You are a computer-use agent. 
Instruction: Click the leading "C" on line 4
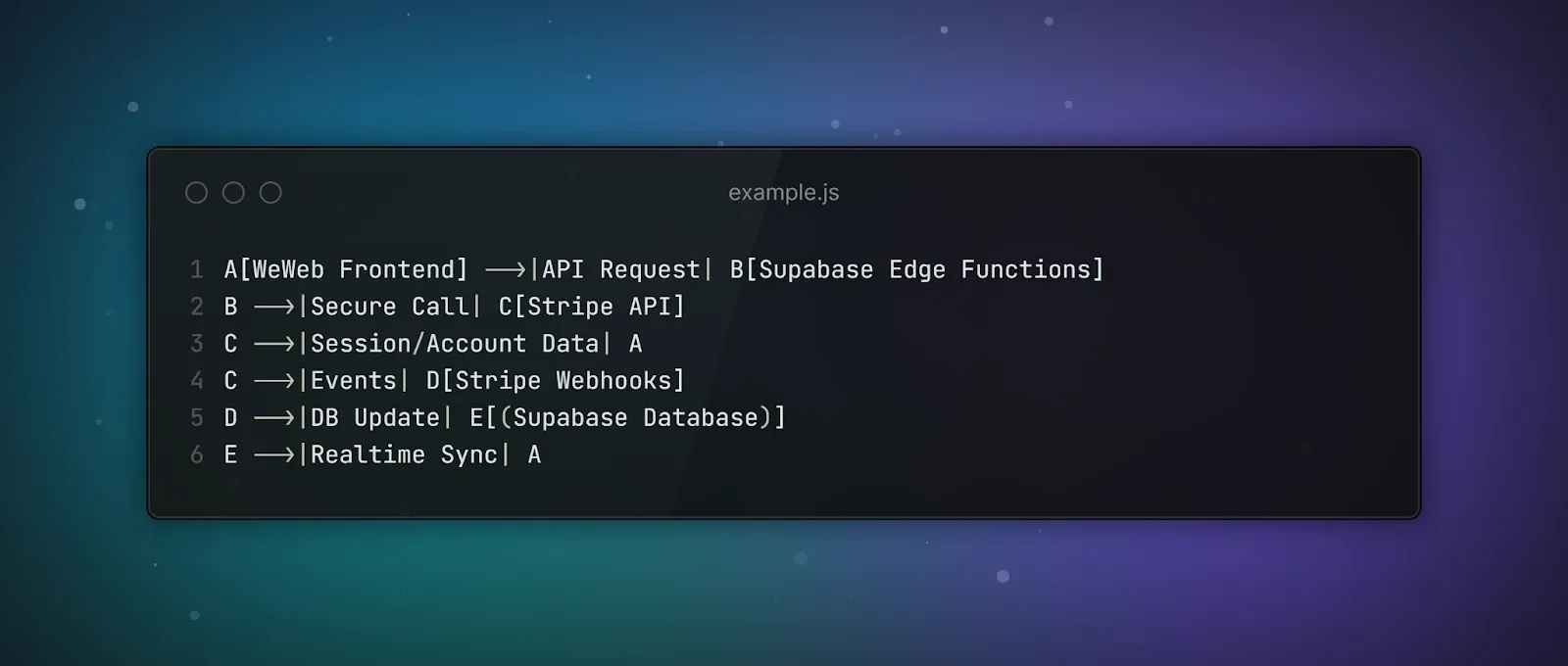pyautogui.click(x=231, y=380)
